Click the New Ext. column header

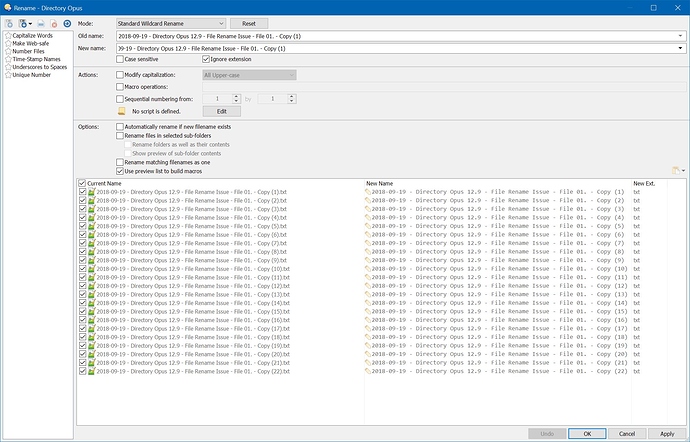644,184
